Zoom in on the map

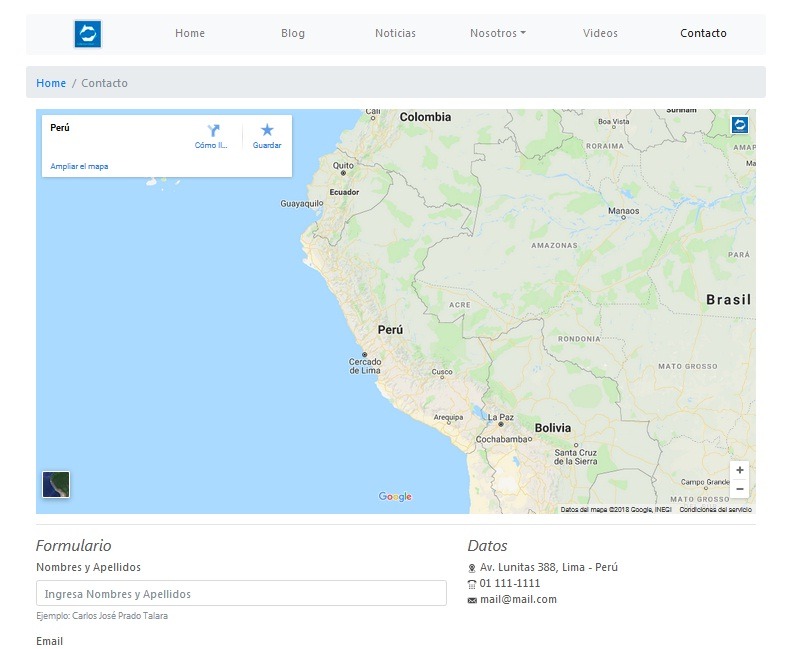click(740, 470)
